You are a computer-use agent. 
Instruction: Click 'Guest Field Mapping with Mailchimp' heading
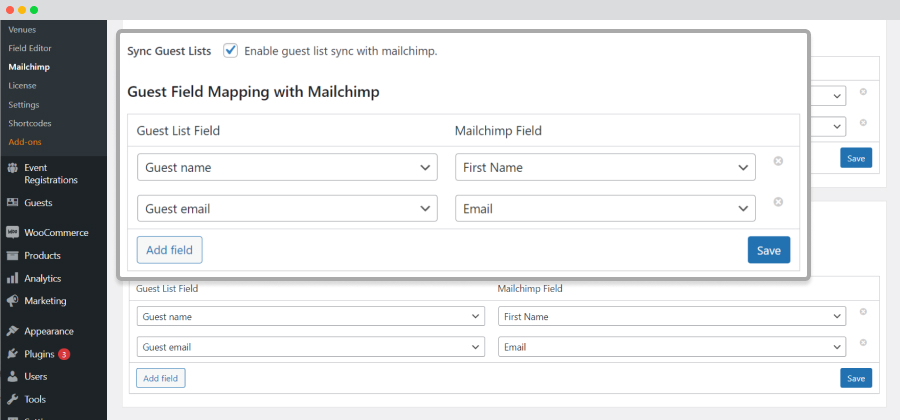click(x=253, y=92)
